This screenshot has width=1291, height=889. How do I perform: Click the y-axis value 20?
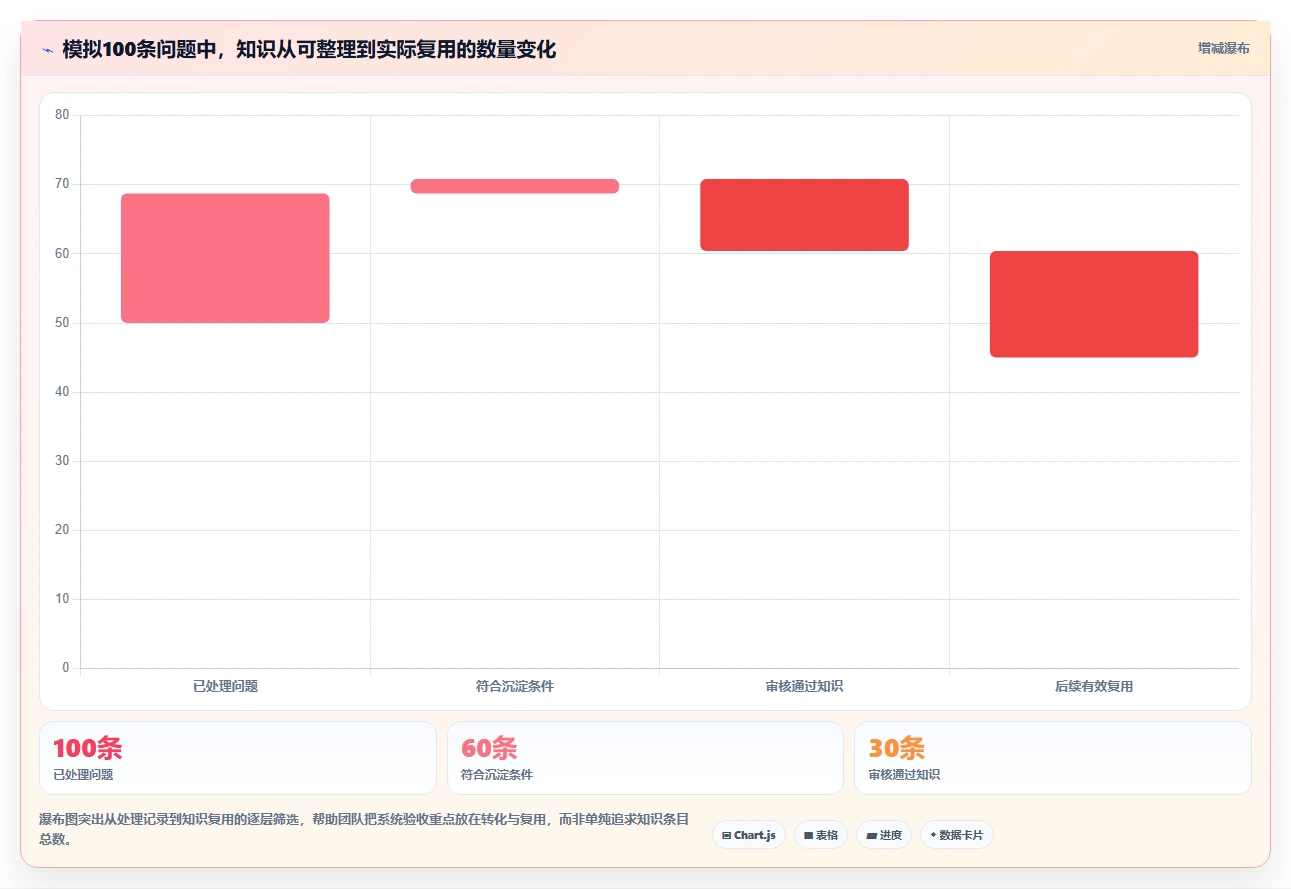point(62,530)
